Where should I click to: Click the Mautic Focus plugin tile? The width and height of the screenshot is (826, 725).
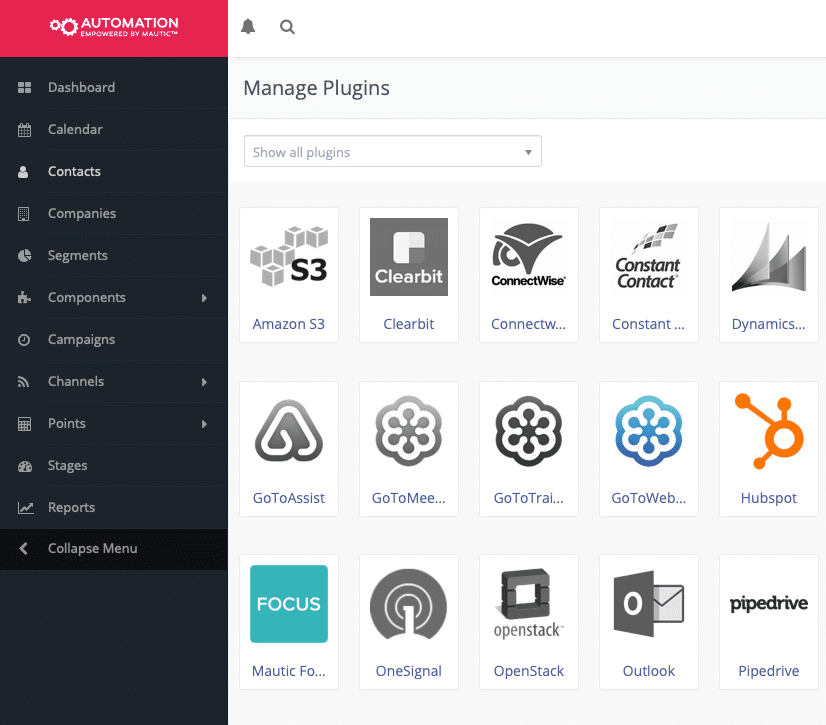point(289,621)
